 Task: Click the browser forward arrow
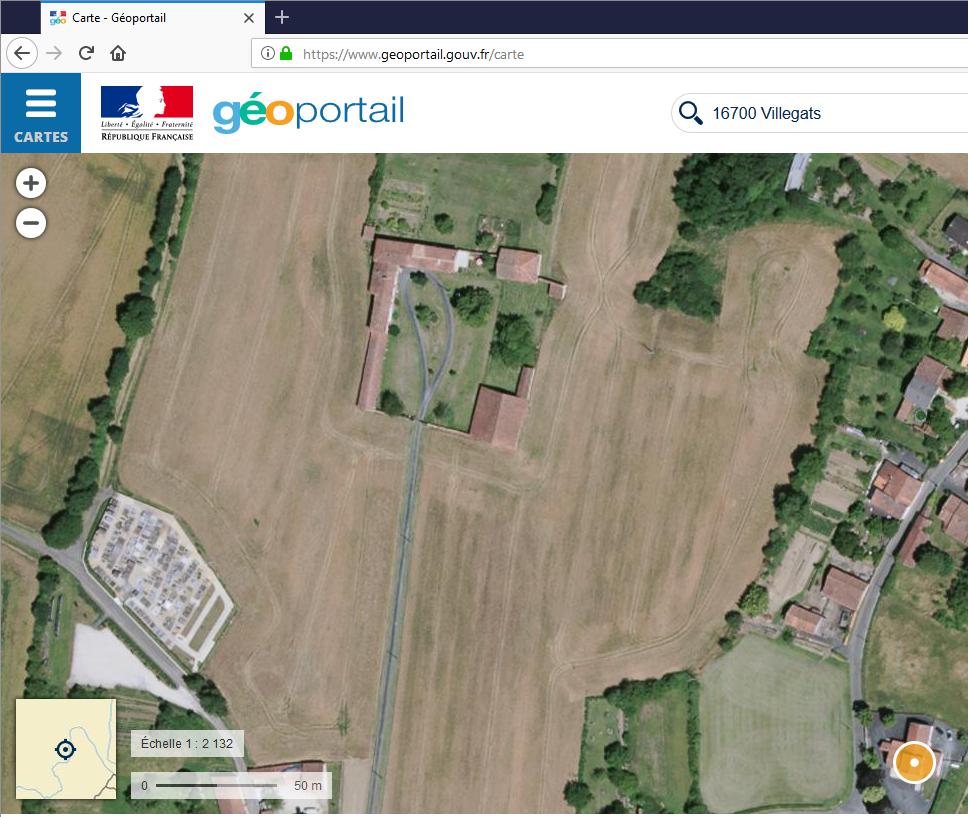54,54
